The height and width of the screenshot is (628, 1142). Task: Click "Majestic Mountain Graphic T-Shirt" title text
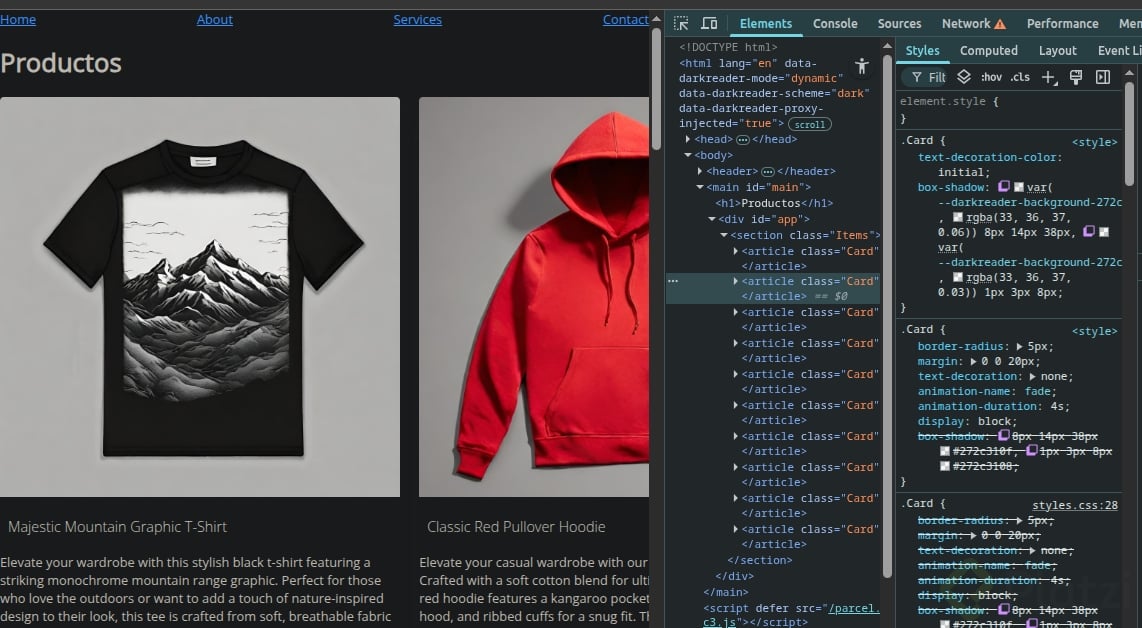[x=117, y=527]
